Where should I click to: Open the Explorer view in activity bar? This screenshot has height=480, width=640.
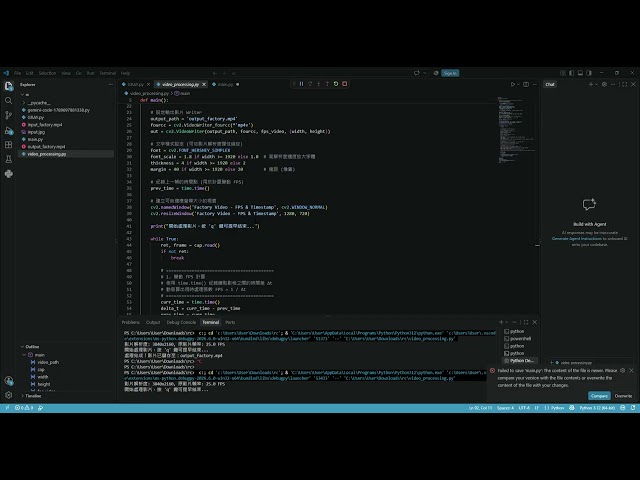[x=9, y=86]
